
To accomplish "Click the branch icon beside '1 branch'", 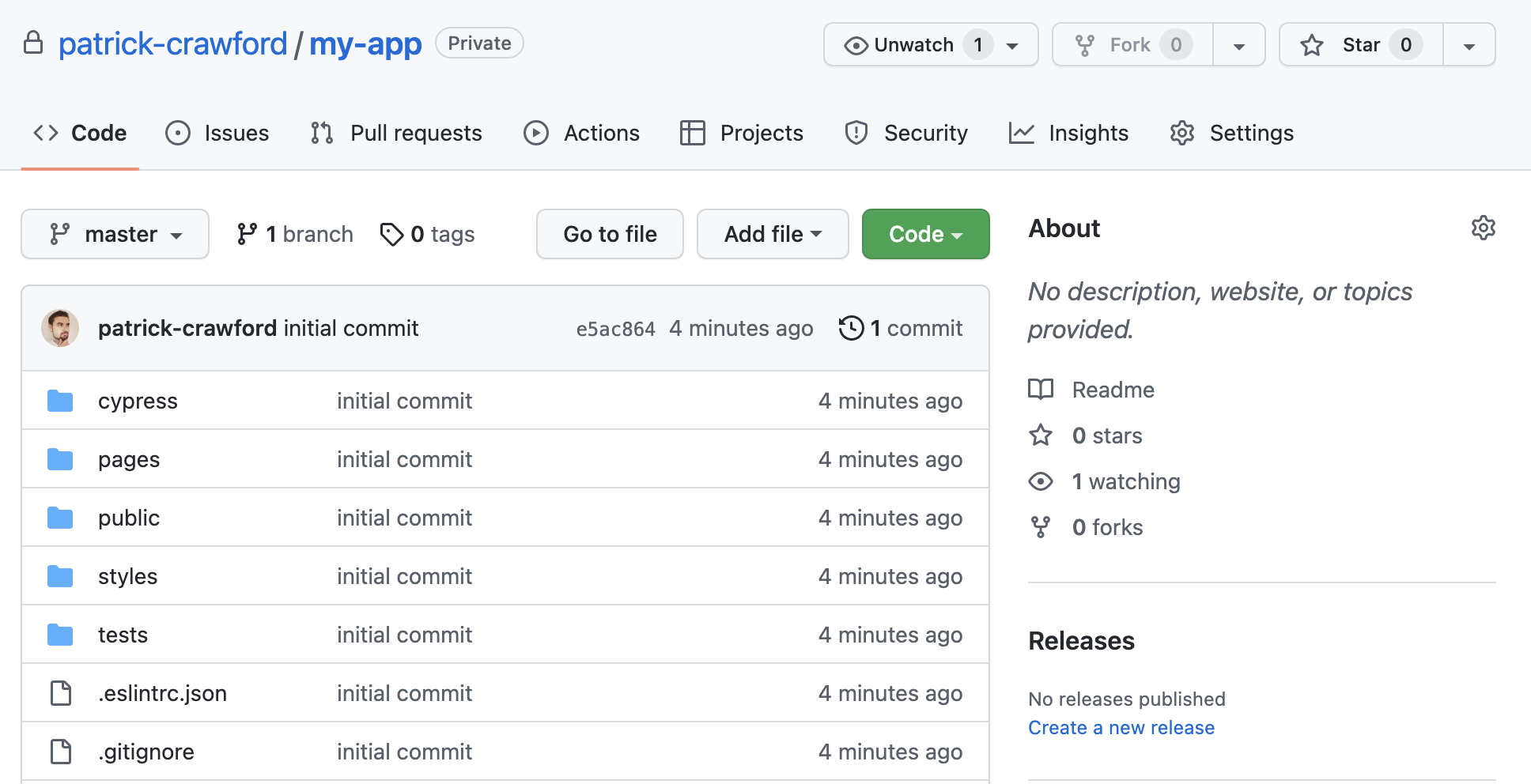I will pos(248,234).
